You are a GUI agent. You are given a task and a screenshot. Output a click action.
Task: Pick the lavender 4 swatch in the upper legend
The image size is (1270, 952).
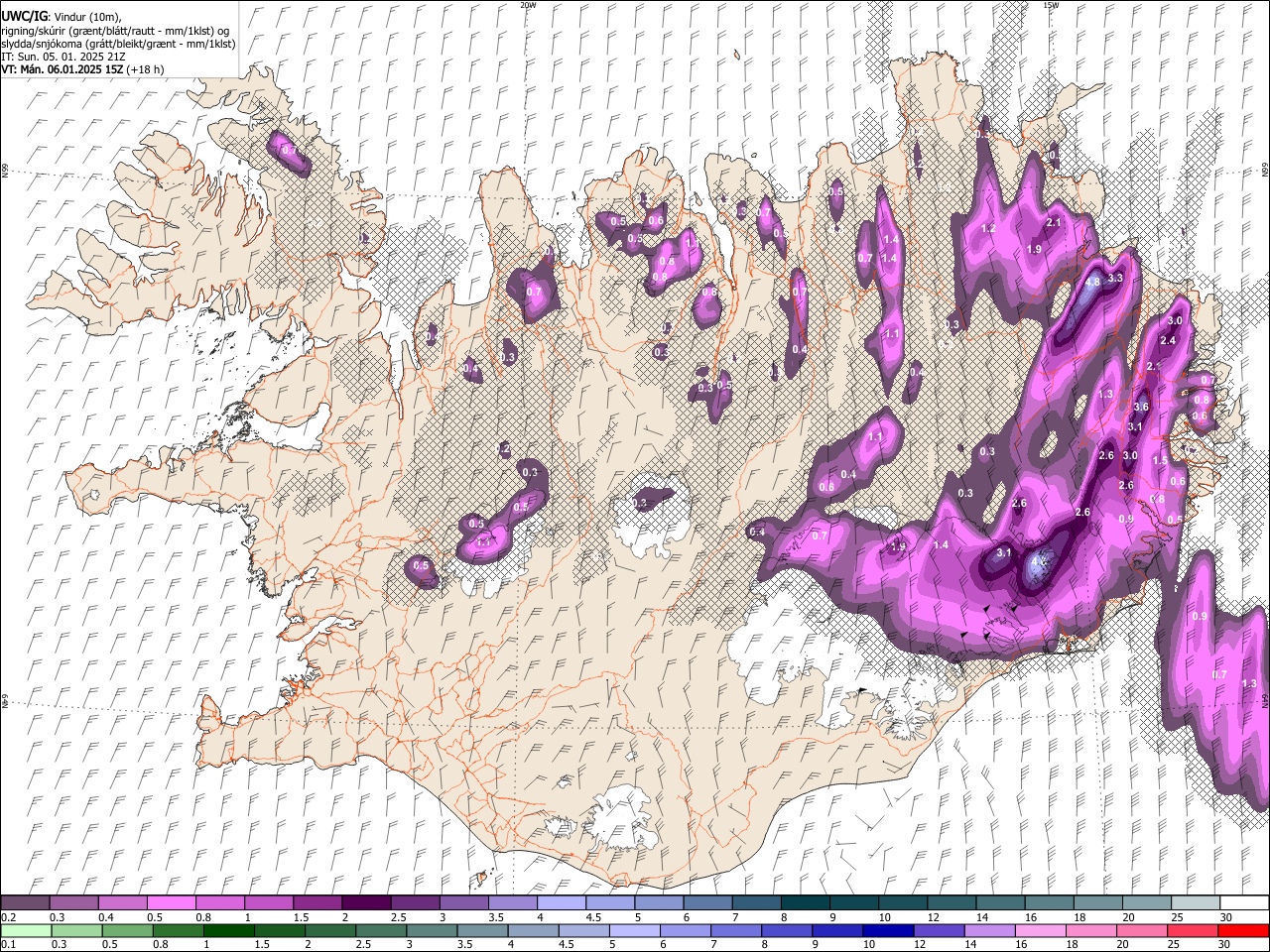point(562,902)
